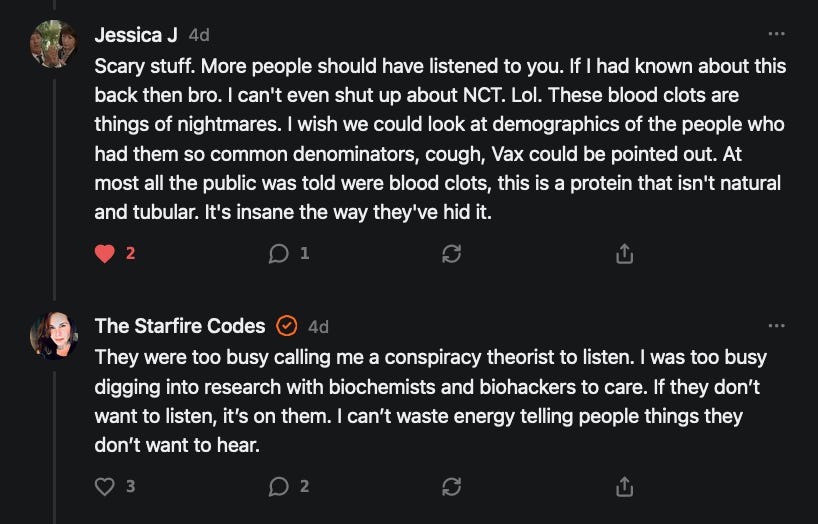Restack The Starfire Codes' reply
Viewport: 818px width, 524px height.
[x=451, y=487]
